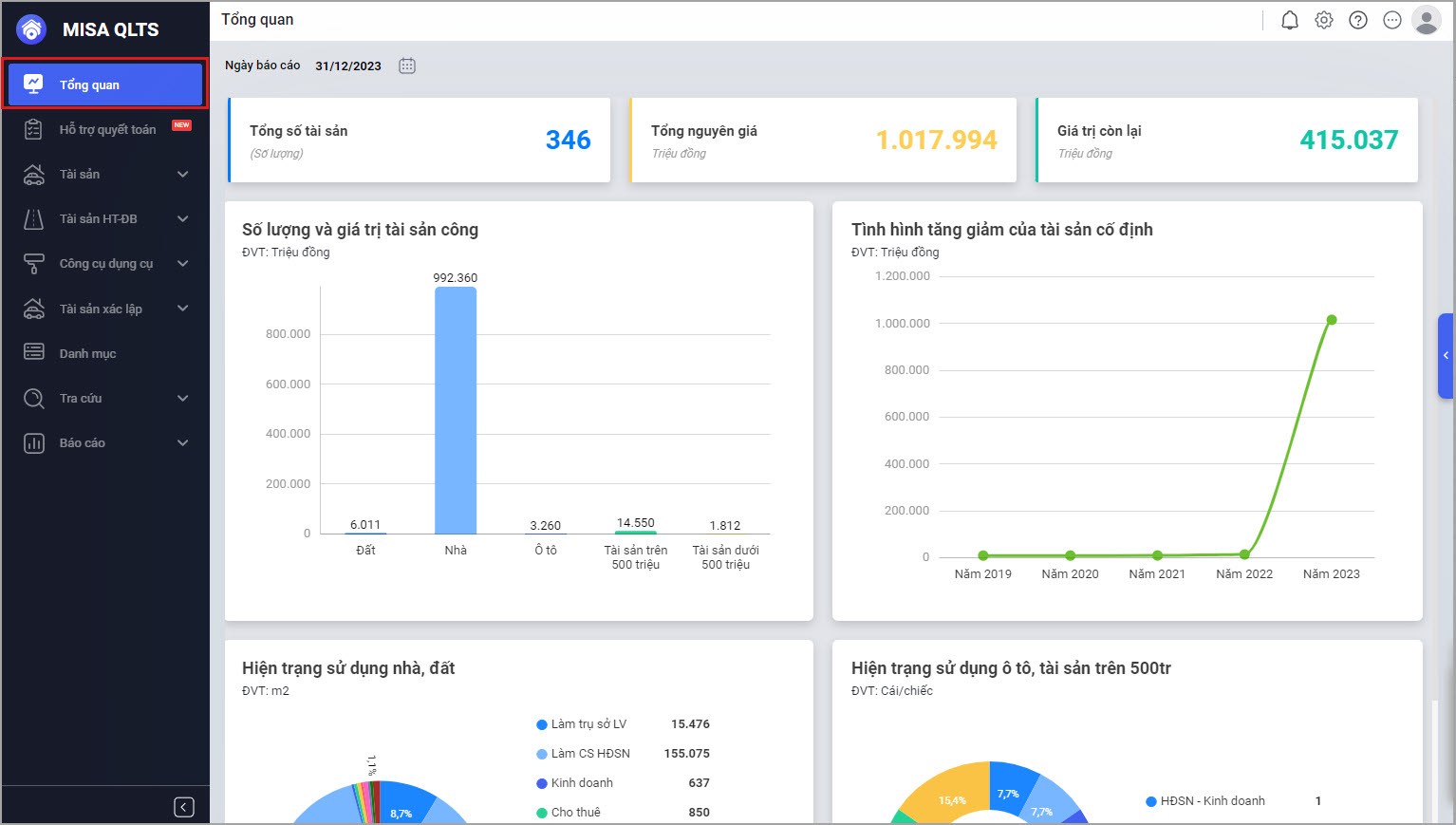This screenshot has width=1456, height=825.
Task: Open the user avatar profile menu
Action: [x=1426, y=20]
